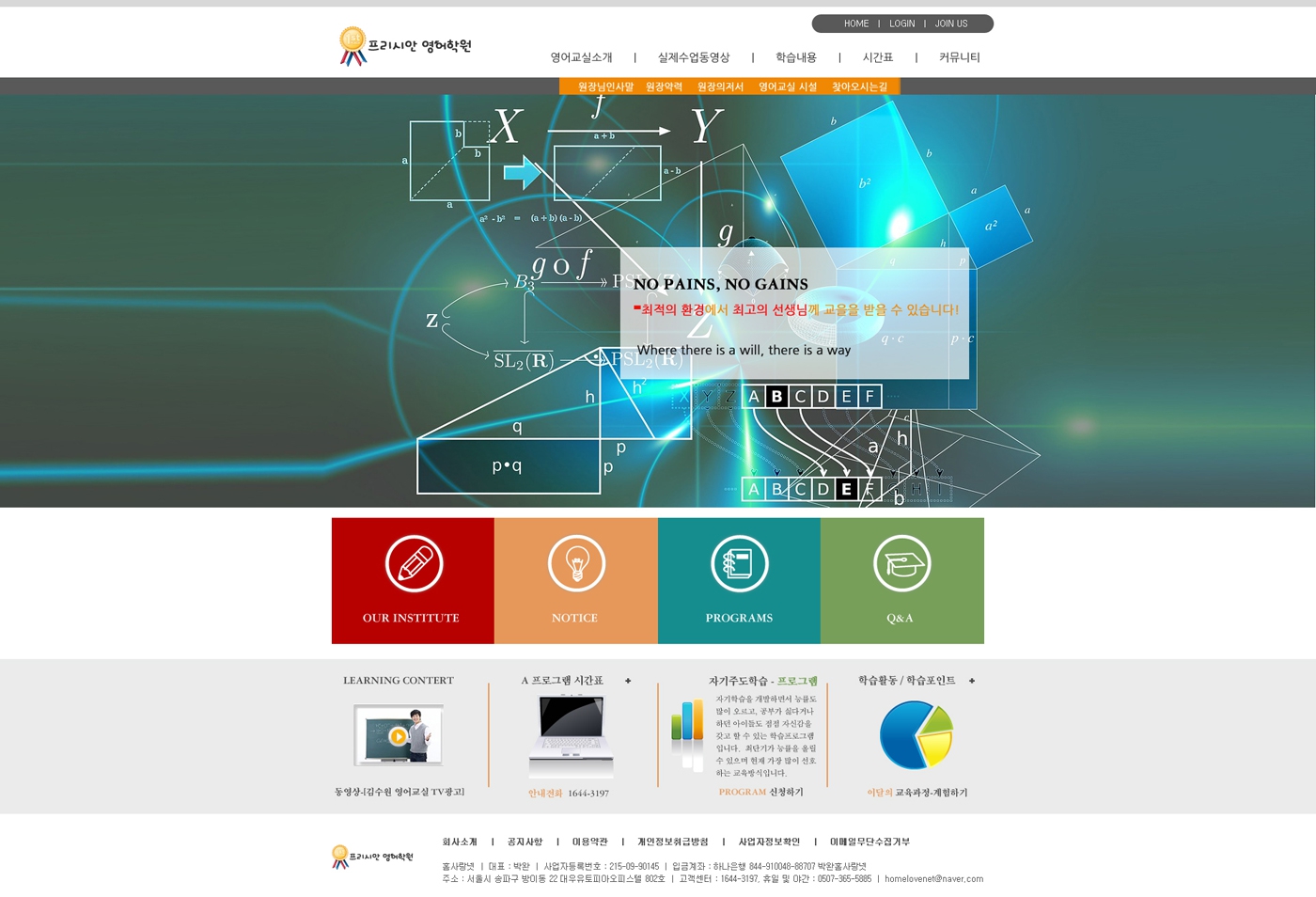This screenshot has width=1316, height=897.
Task: Open the 실제수업동영상 menu
Action: (694, 57)
